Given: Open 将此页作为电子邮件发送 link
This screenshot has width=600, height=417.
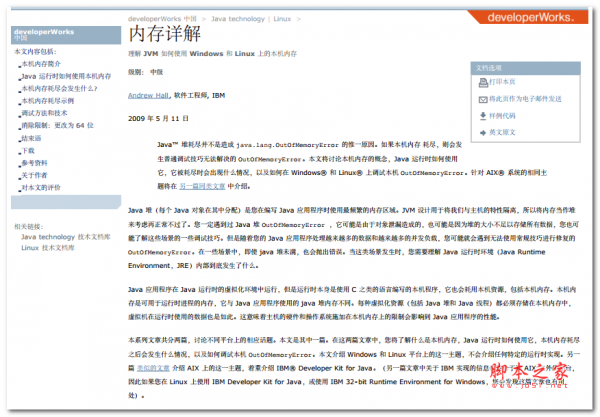Looking at the screenshot, I should (525, 99).
